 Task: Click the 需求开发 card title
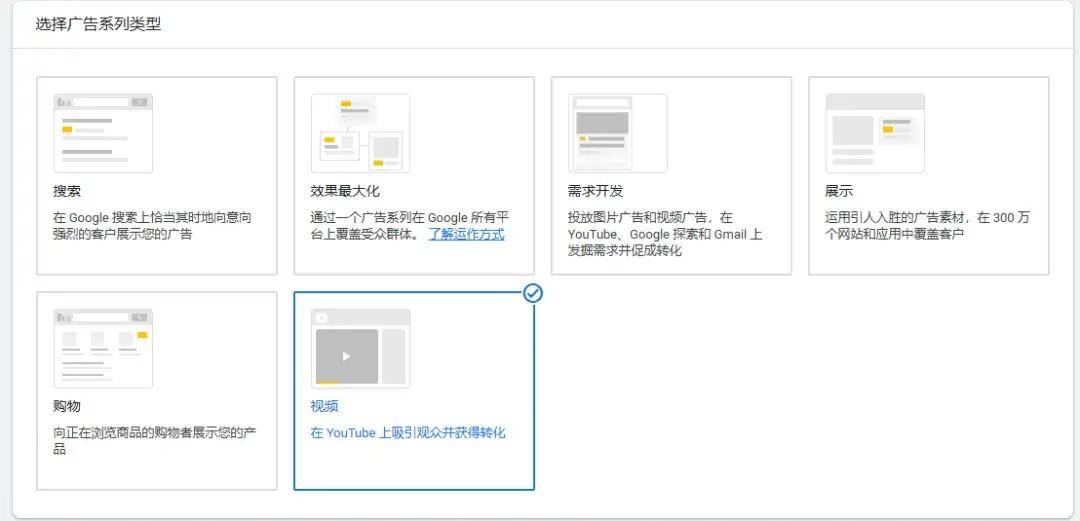596,191
